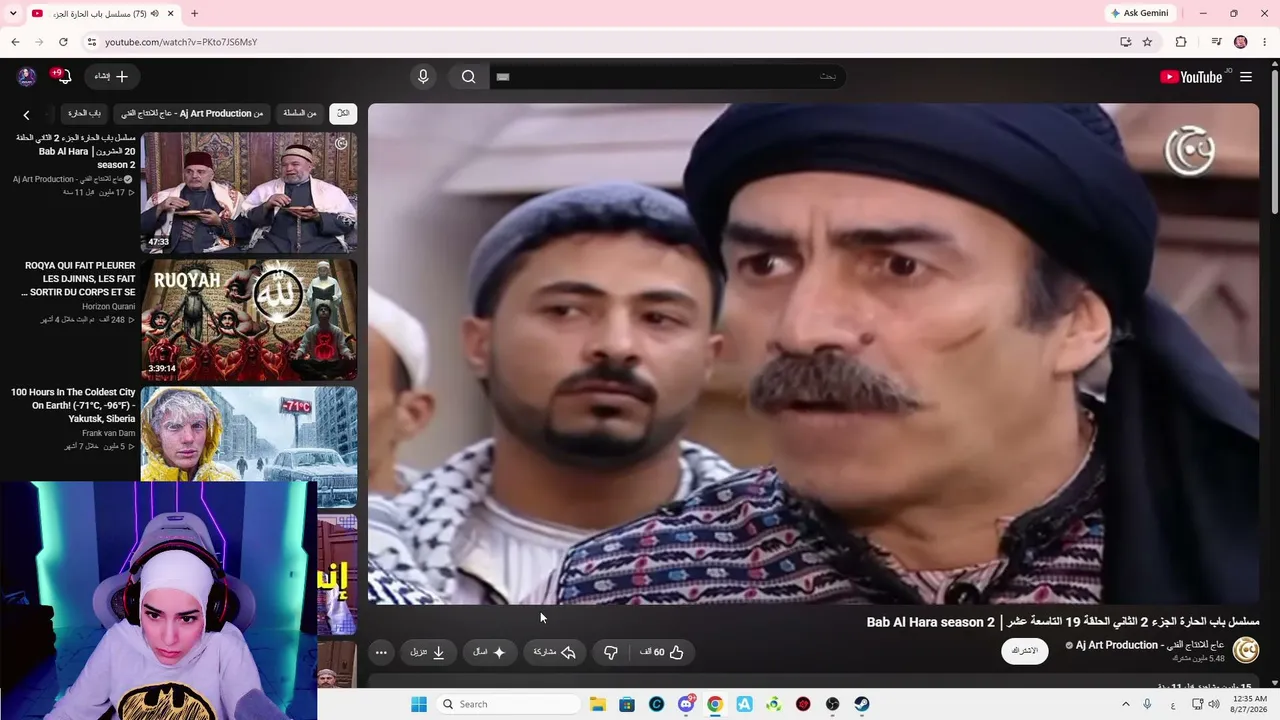Dislike the video with thumbs-down button
1280x720 pixels.
click(611, 652)
